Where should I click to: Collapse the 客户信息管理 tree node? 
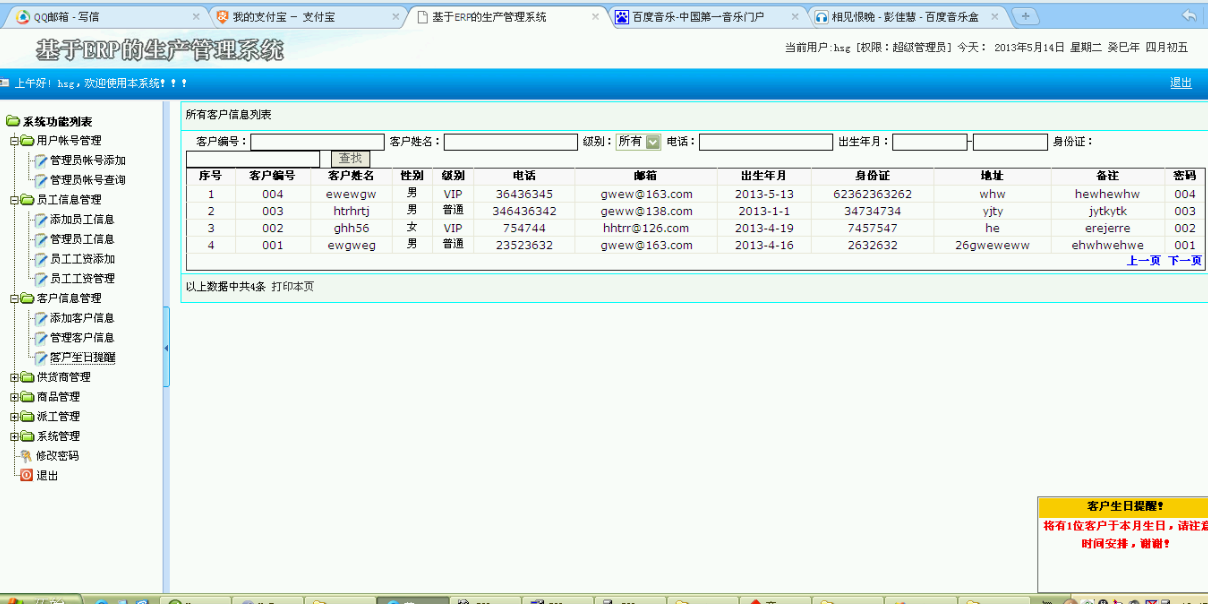(14, 298)
